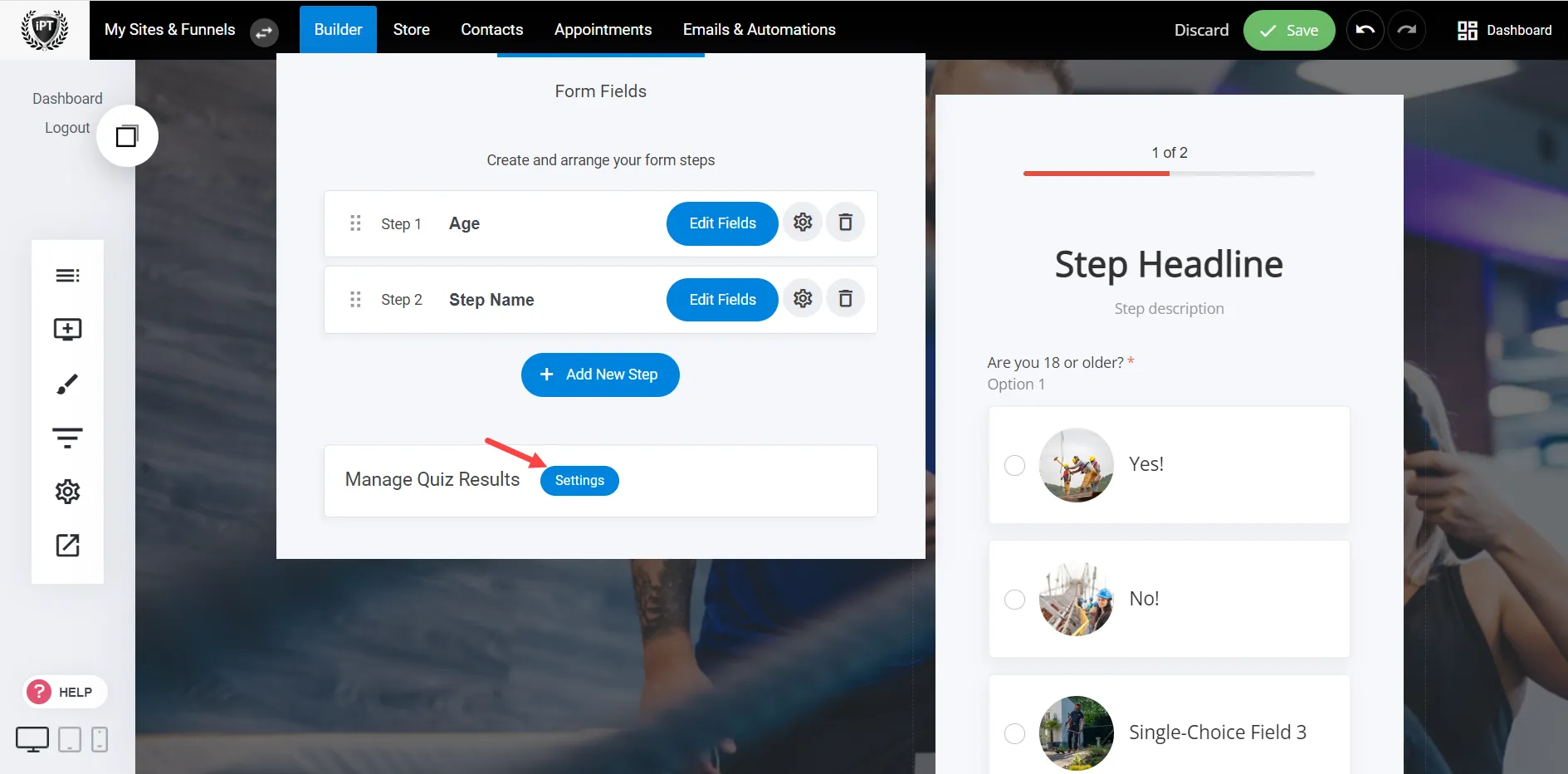Click the external preview link icon in sidebar
This screenshot has width=1568, height=774.
pos(67,546)
